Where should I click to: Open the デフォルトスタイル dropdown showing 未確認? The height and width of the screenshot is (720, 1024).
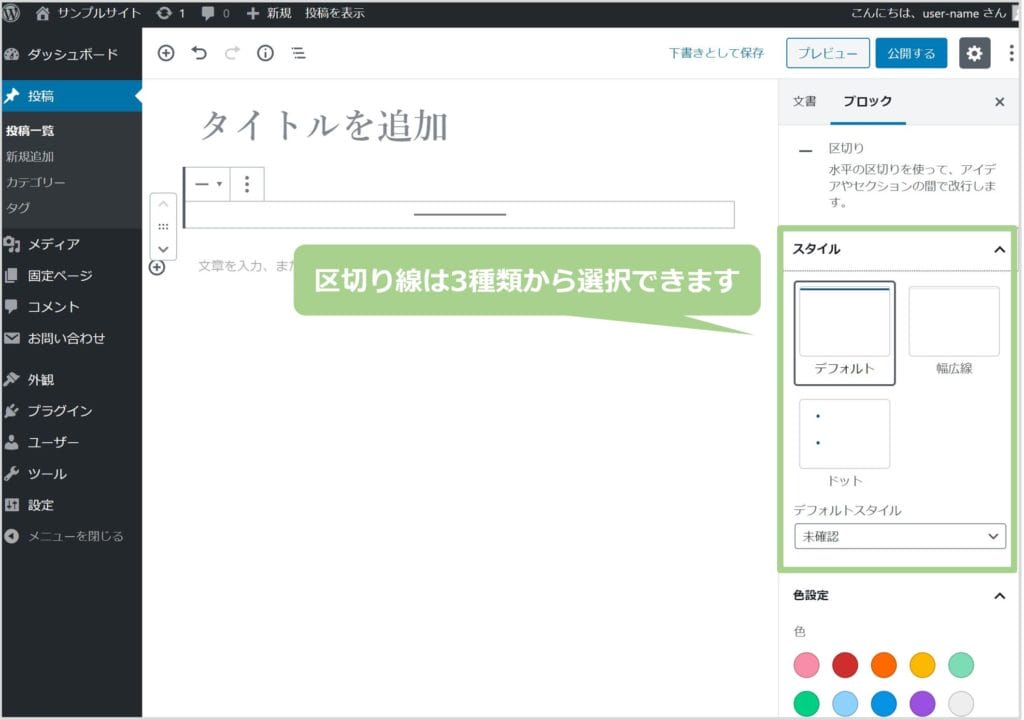(x=900, y=536)
